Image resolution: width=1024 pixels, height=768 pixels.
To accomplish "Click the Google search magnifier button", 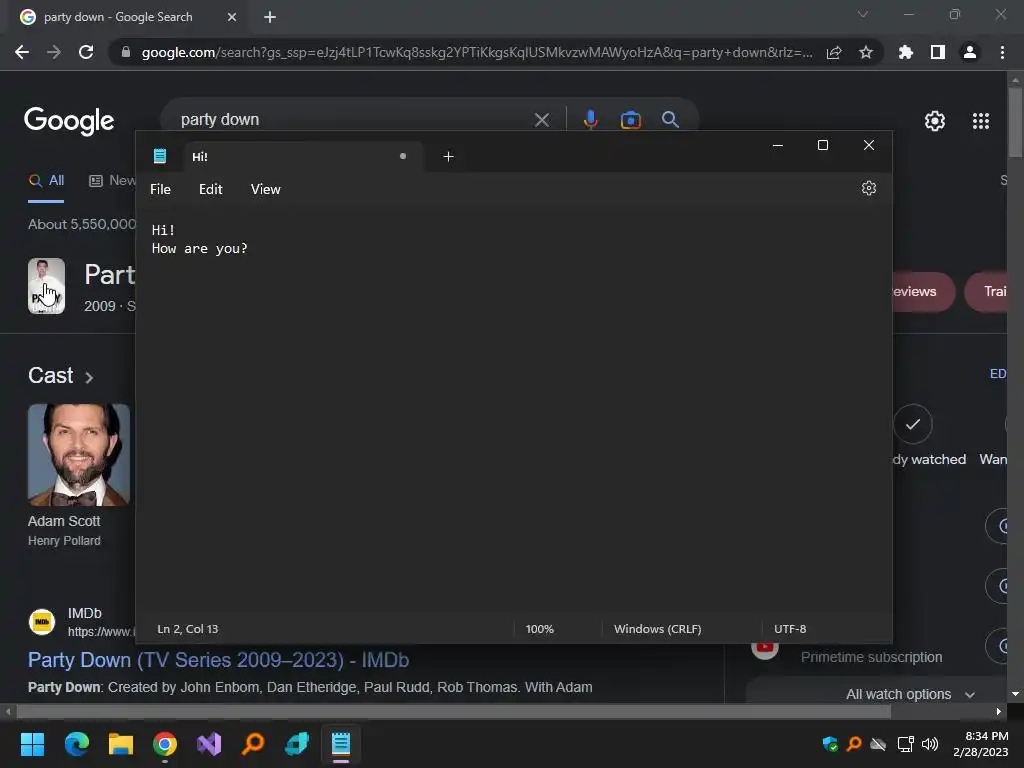I will (670, 120).
